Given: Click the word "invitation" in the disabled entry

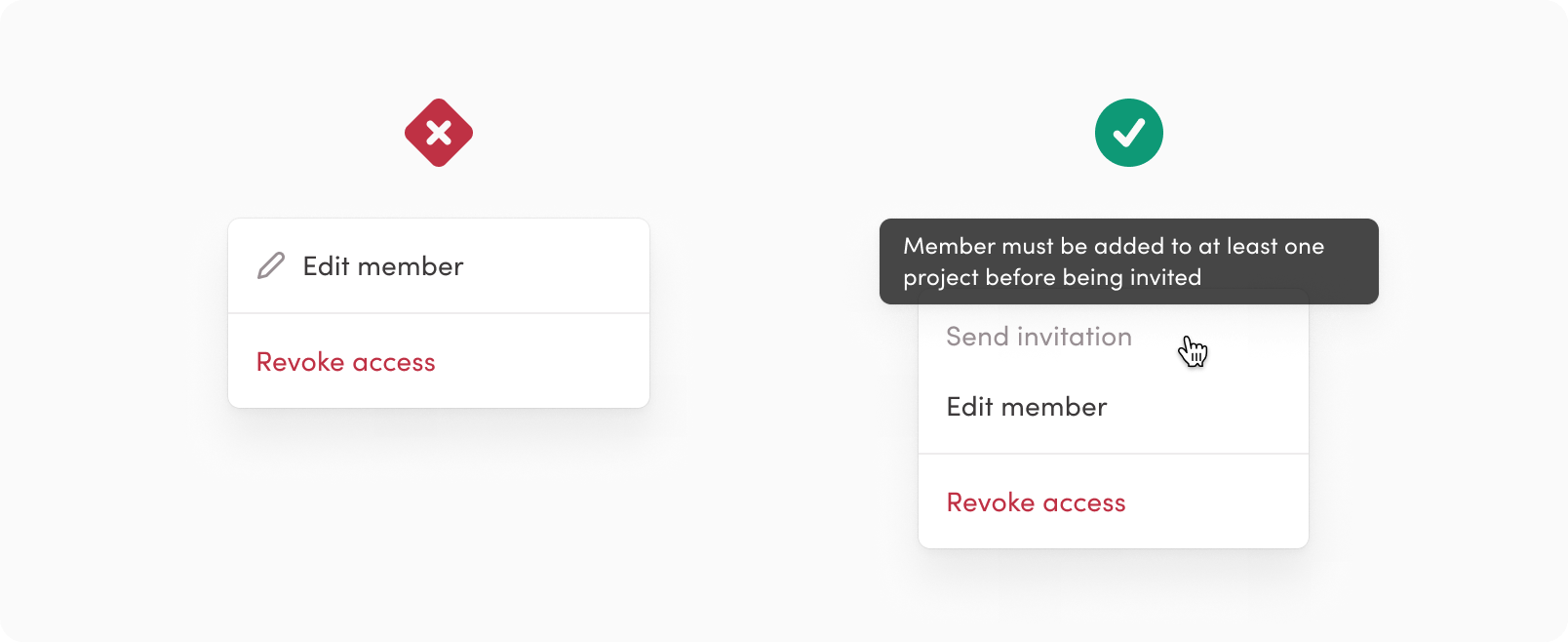Looking at the screenshot, I should 1074,337.
